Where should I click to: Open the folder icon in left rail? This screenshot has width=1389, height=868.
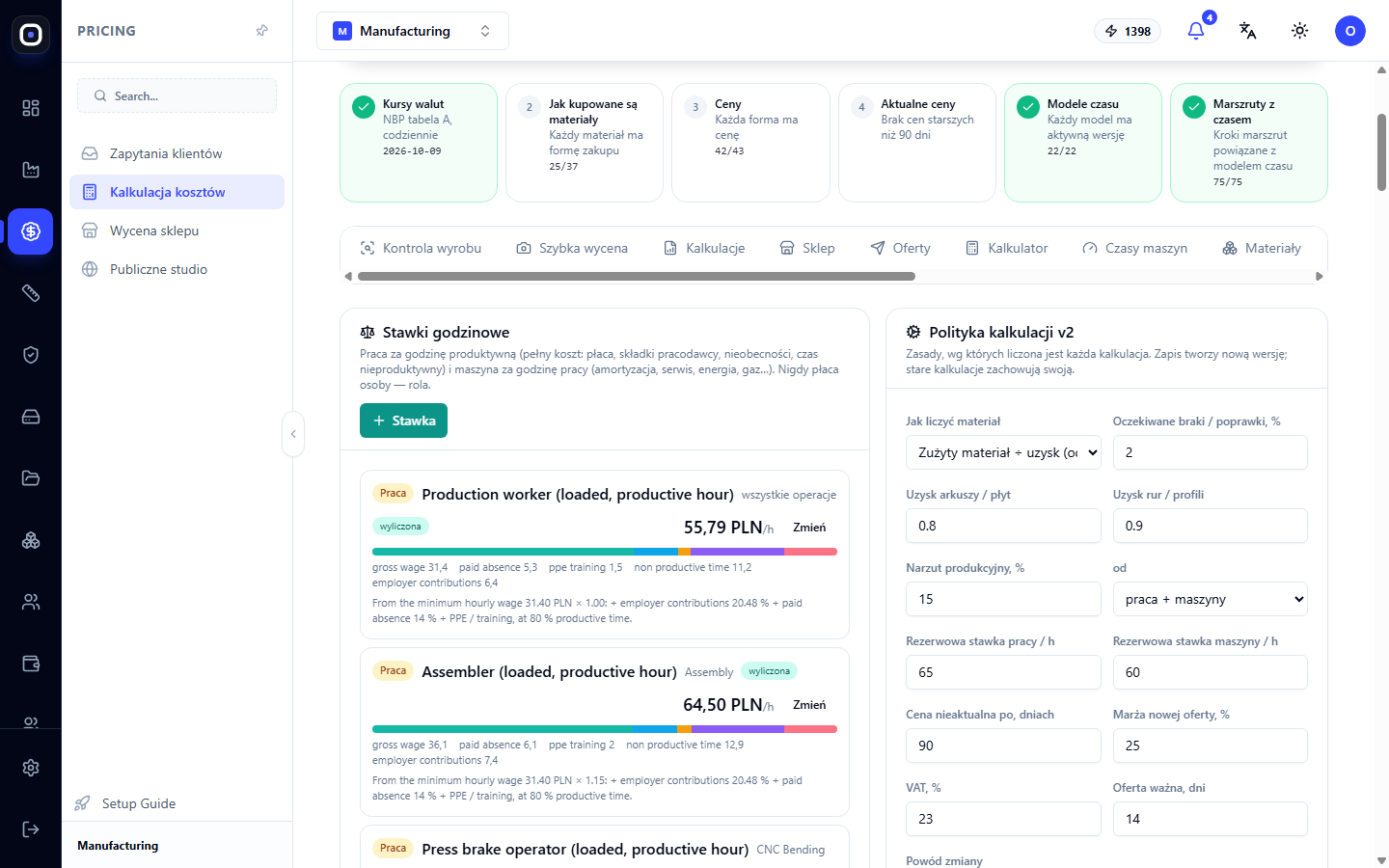31,478
